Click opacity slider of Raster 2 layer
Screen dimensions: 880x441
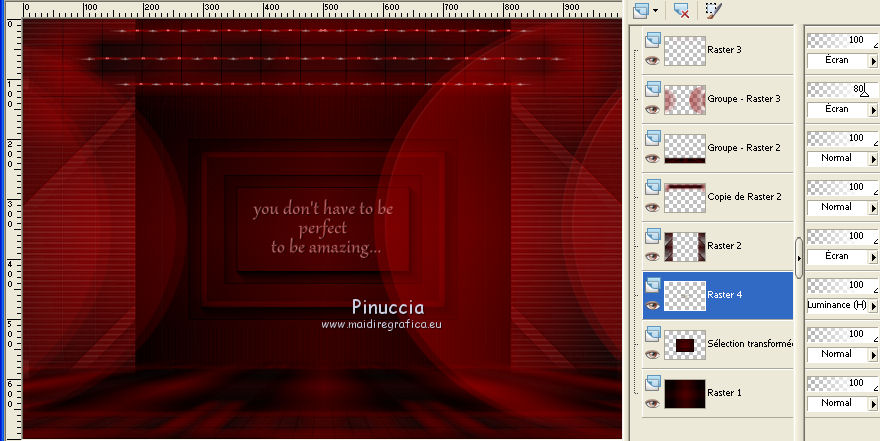click(842, 236)
